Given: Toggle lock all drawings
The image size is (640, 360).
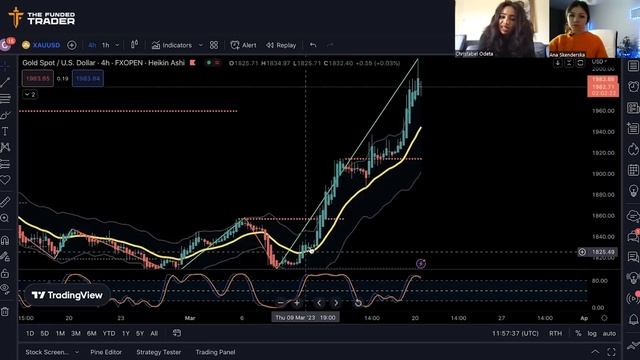Looking at the screenshot, I should point(5,273).
